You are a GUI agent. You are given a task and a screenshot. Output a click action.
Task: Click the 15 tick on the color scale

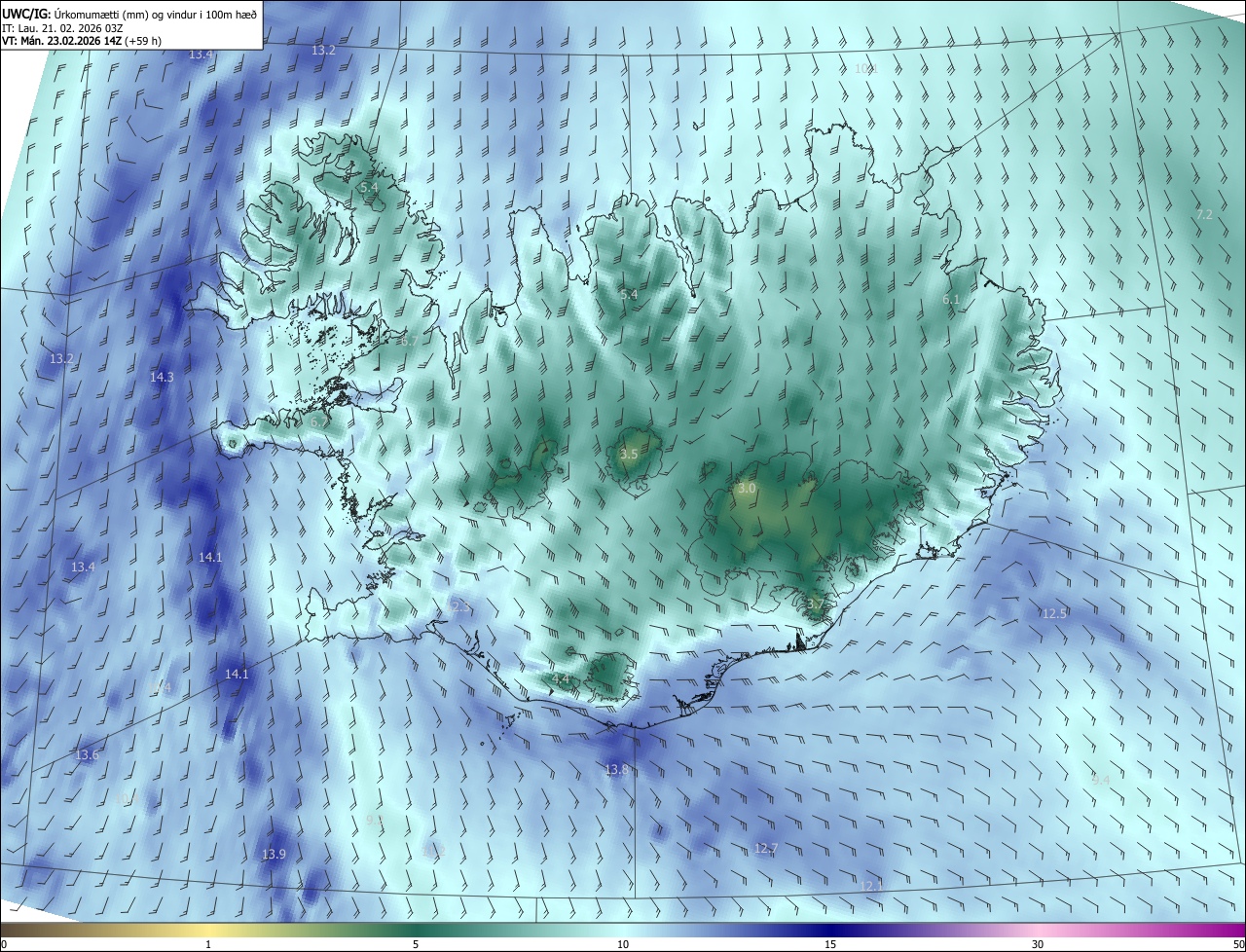[830, 944]
